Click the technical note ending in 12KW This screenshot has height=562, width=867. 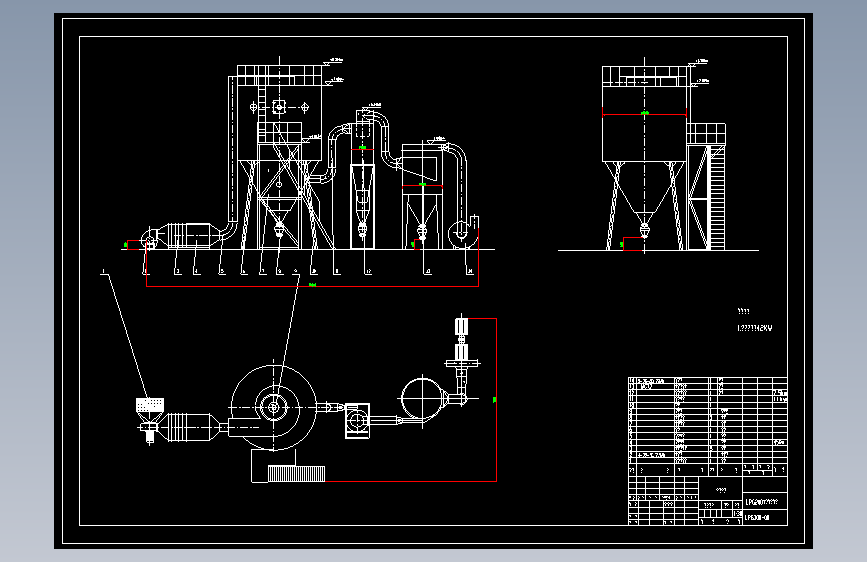pyautogui.click(x=754, y=328)
